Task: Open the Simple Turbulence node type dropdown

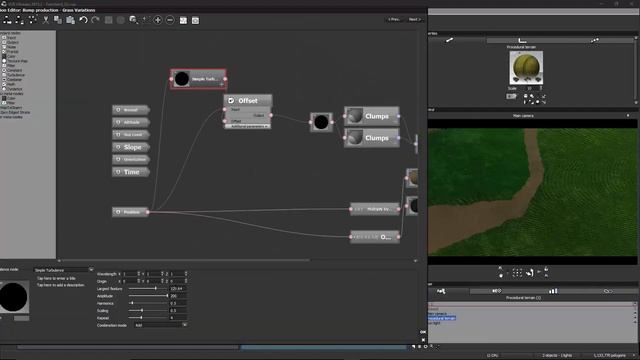Action: [x=64, y=270]
